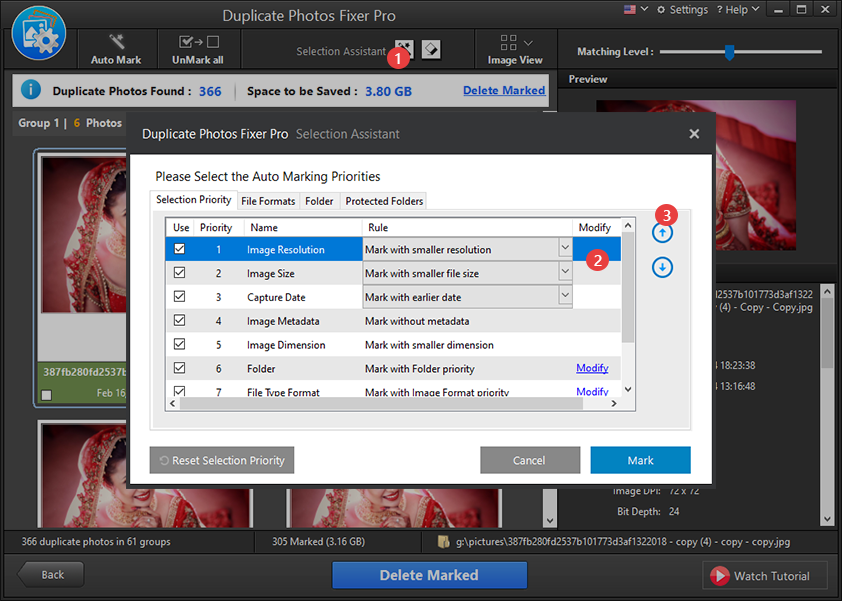The image size is (842, 601).
Task: Uncheck the Image Resolution Use checkbox
Action: point(179,249)
